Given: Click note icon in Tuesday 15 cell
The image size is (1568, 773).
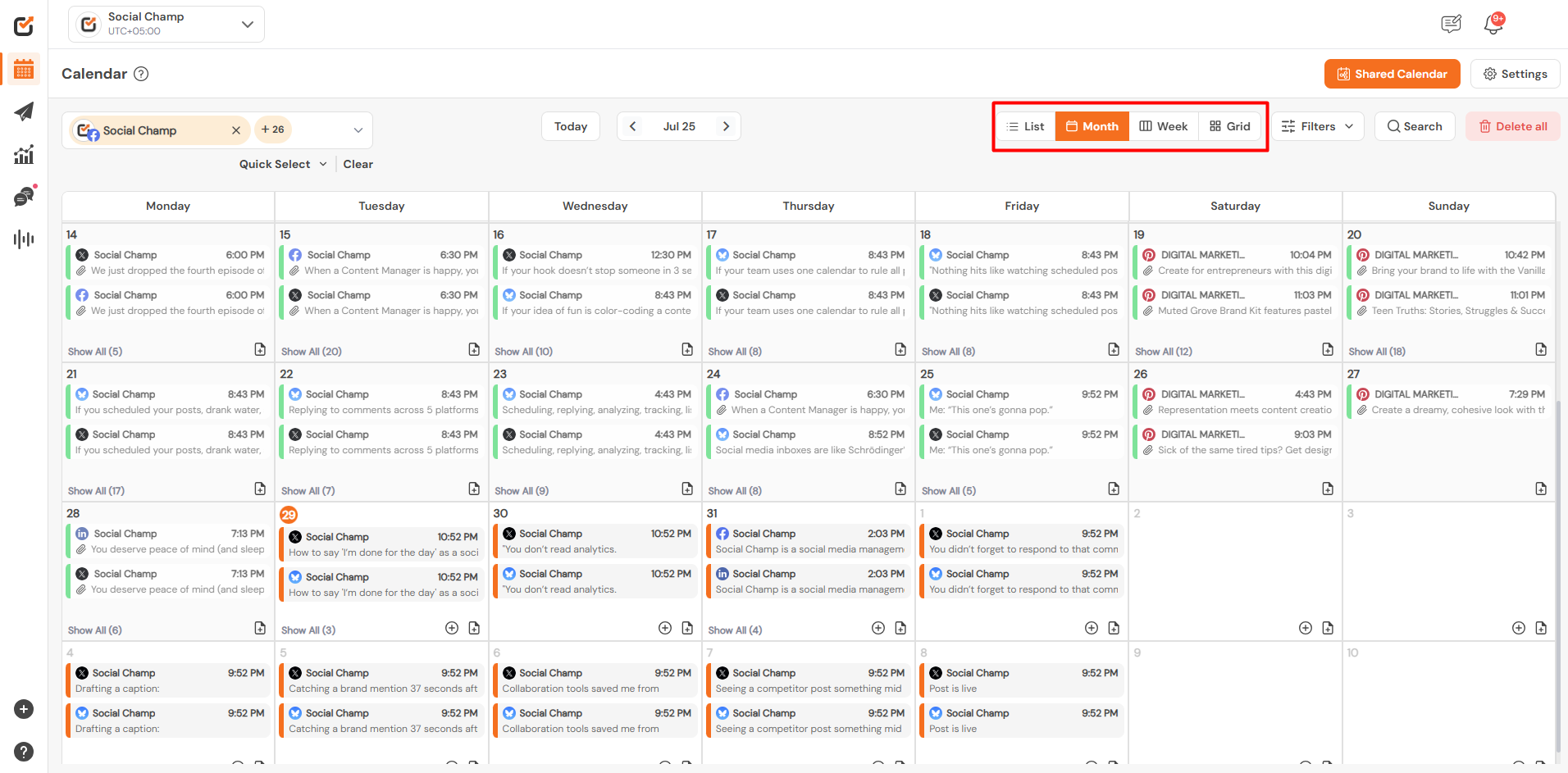Looking at the screenshot, I should coord(474,350).
